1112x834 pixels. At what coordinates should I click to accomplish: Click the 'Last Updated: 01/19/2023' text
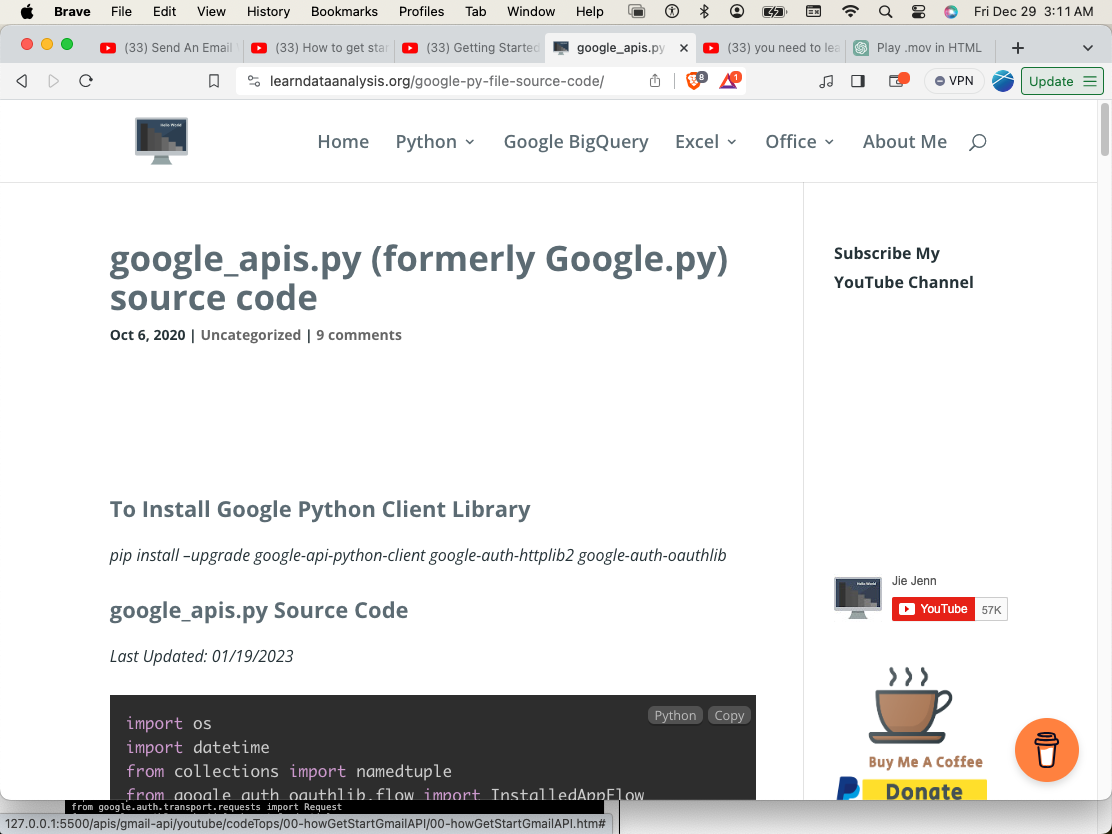pyautogui.click(x=201, y=656)
